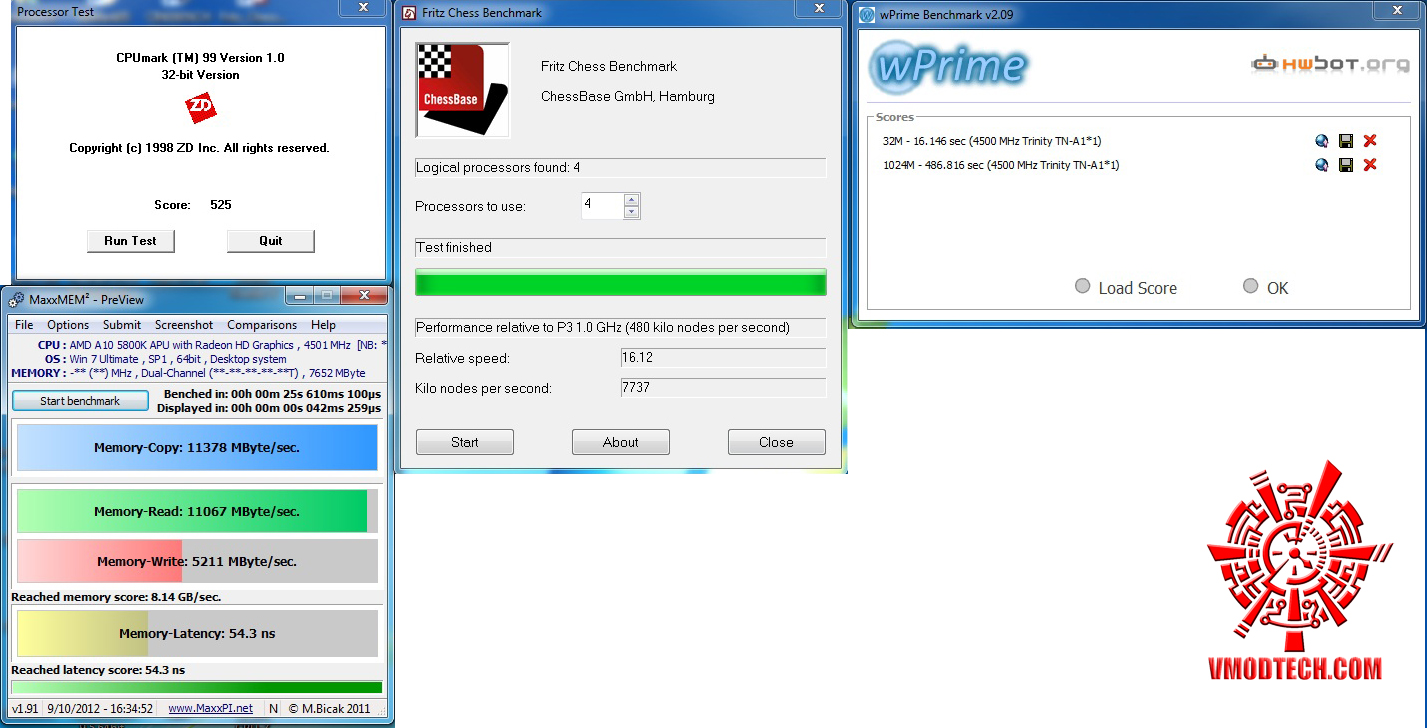
Task: Click the wPrime logo banner
Action: pos(948,66)
